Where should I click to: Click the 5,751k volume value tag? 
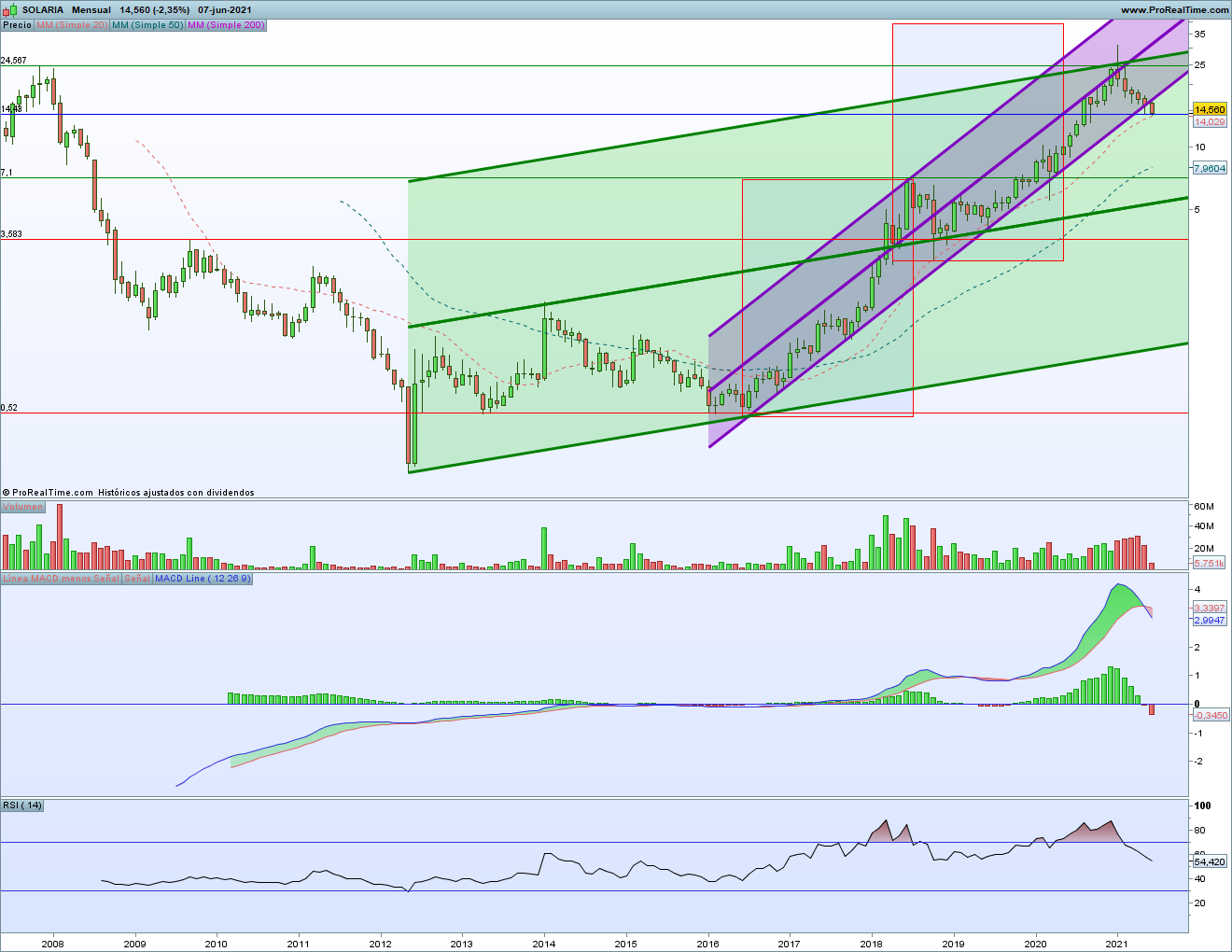[1211, 563]
